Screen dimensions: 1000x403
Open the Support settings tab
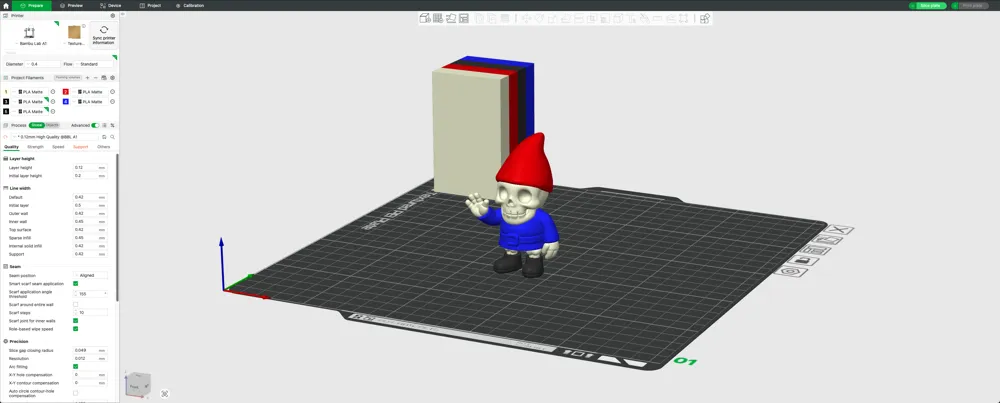pyautogui.click(x=80, y=147)
